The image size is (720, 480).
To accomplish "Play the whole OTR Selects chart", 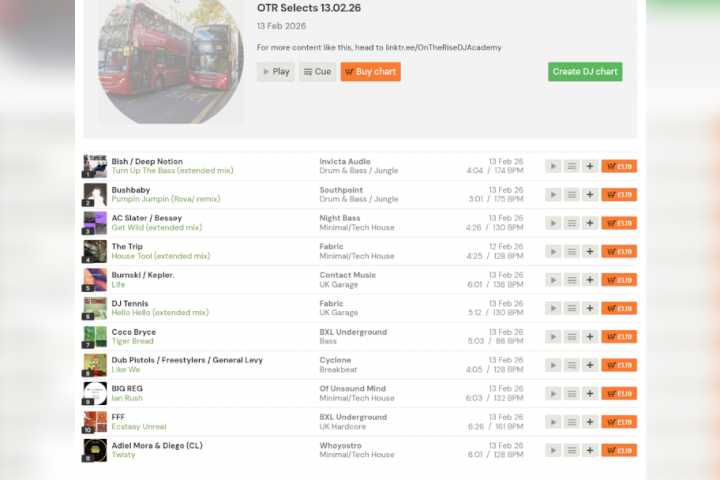I will point(275,72).
